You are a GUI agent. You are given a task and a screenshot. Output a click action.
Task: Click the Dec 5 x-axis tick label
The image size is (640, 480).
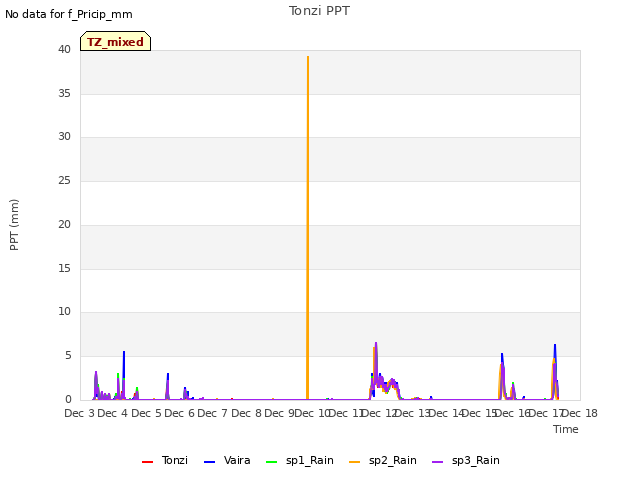click(146, 413)
